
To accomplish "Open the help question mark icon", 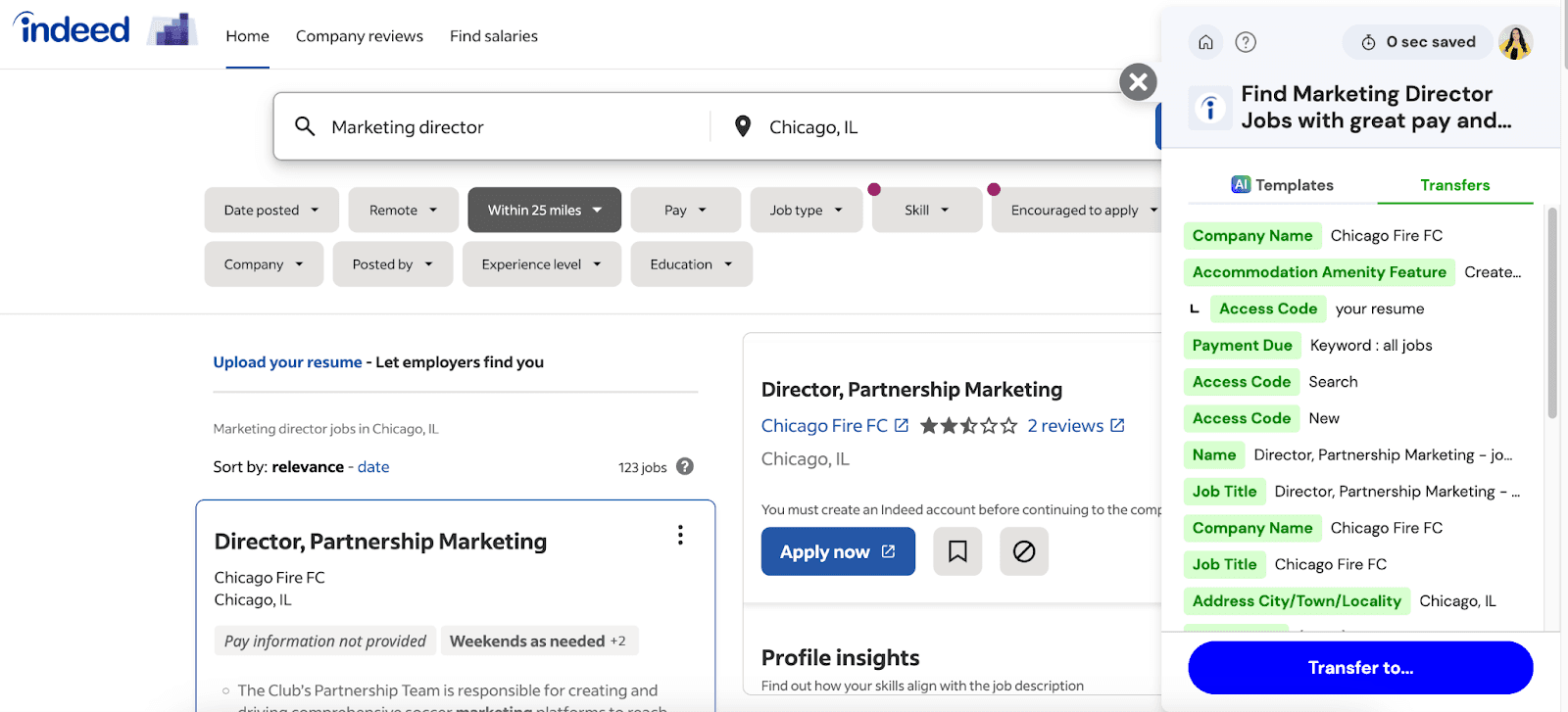I will point(1246,42).
